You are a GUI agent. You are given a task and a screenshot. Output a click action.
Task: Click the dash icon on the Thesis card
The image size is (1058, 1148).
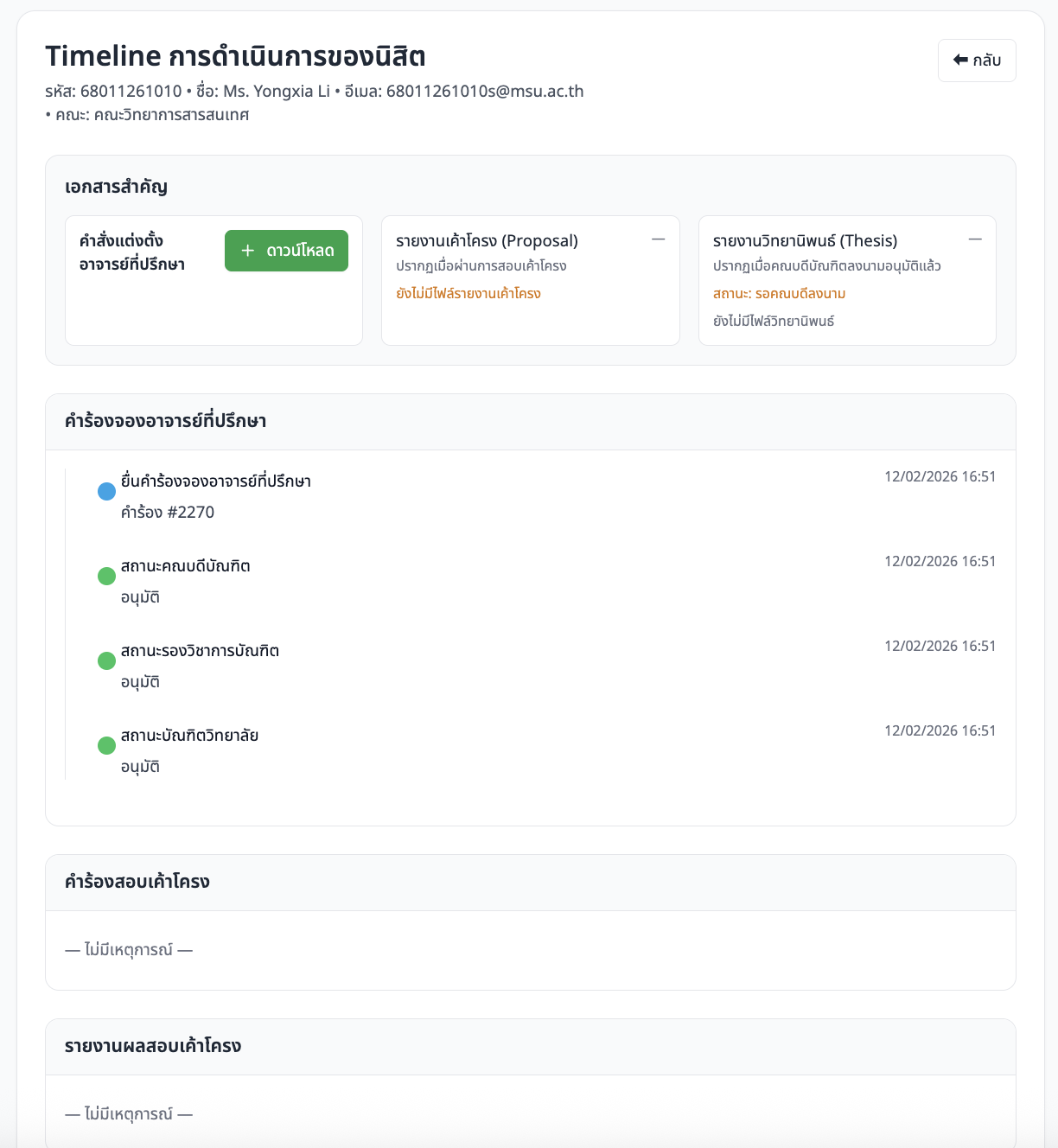coord(975,239)
